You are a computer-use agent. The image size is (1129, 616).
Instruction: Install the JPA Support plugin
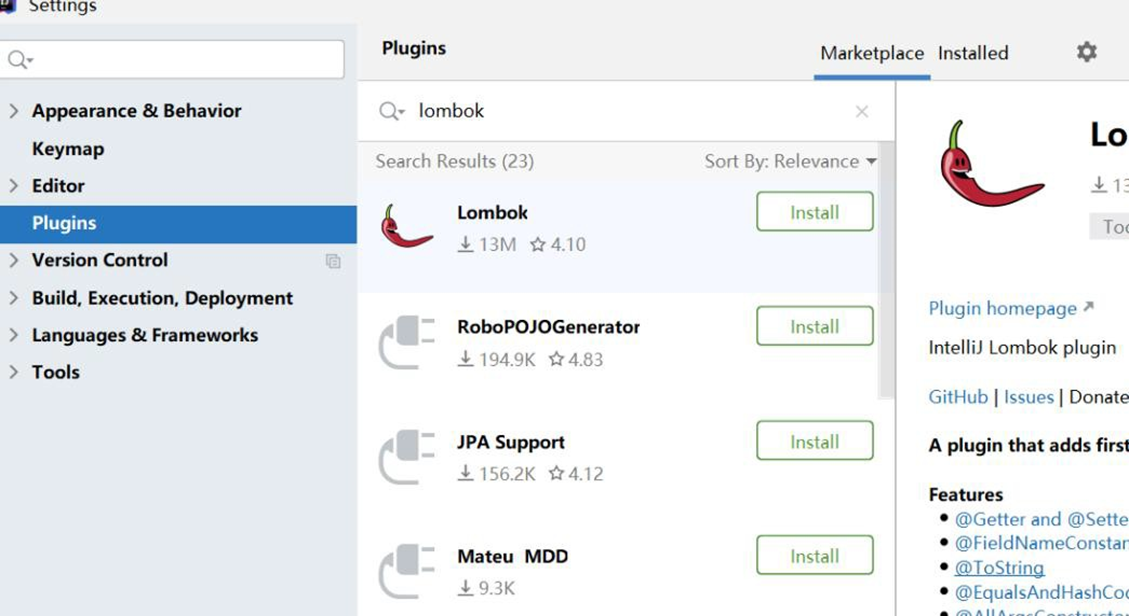814,441
